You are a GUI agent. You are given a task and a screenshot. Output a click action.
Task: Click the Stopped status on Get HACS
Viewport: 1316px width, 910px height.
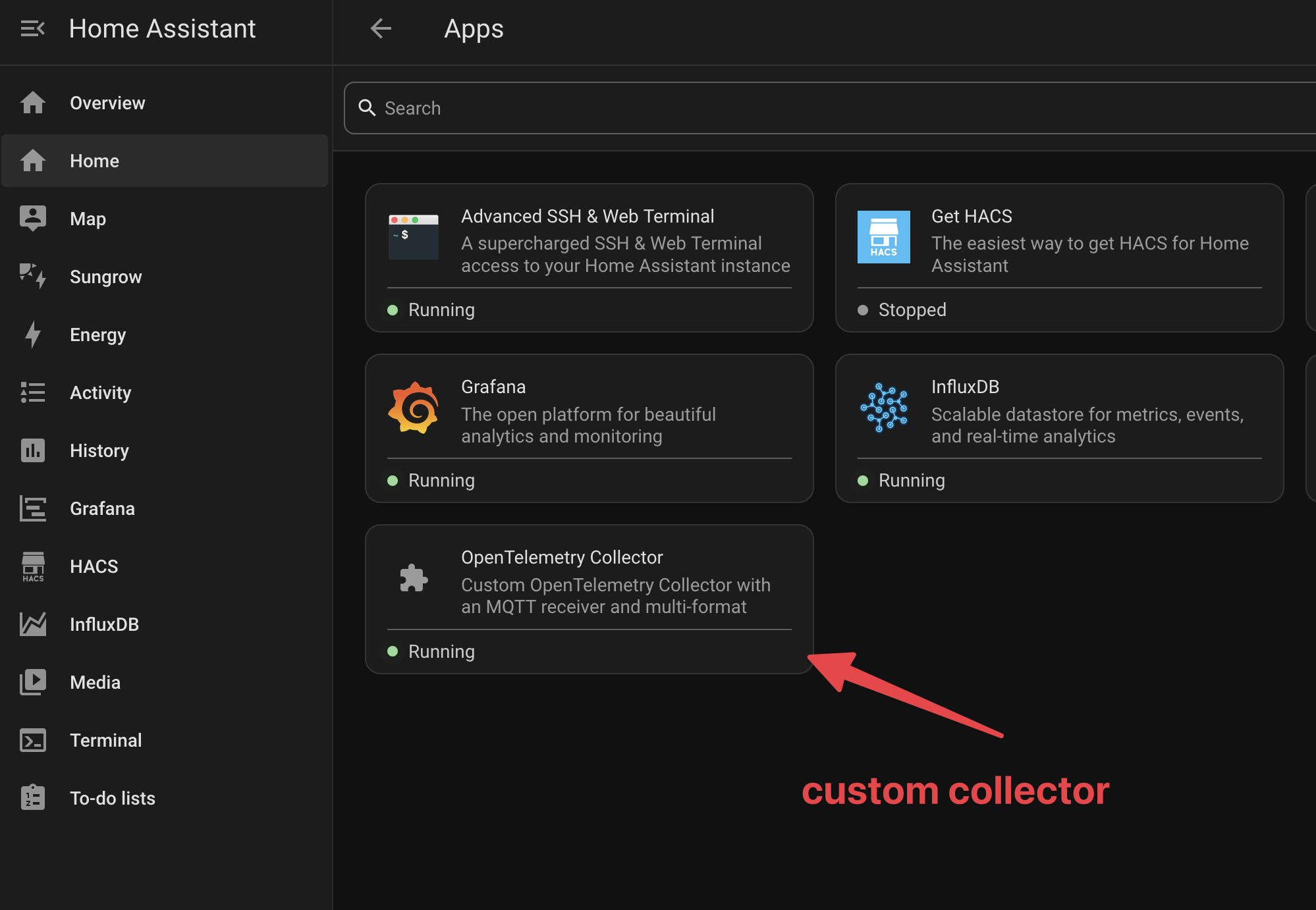912,309
